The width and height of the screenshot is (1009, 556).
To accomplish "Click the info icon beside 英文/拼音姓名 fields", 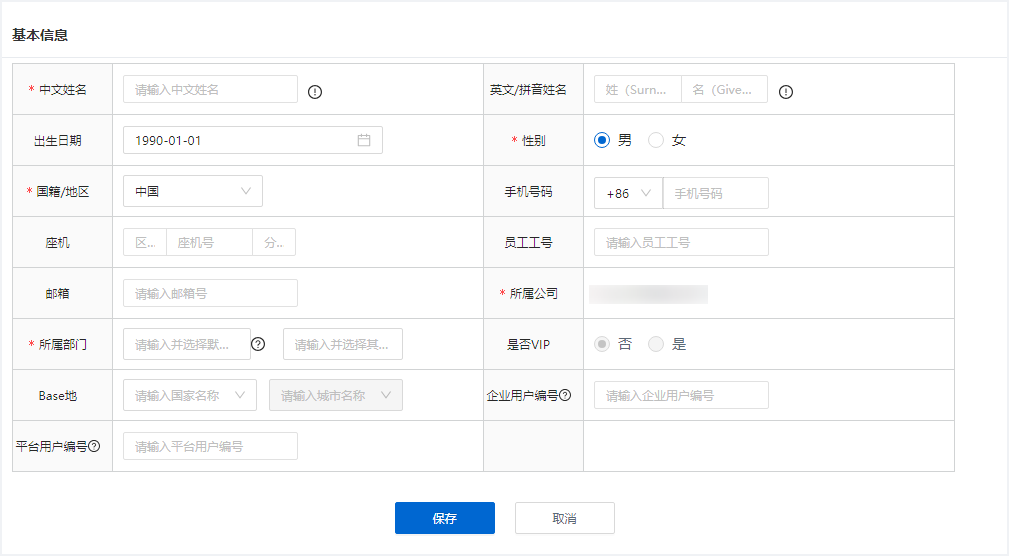I will (786, 92).
